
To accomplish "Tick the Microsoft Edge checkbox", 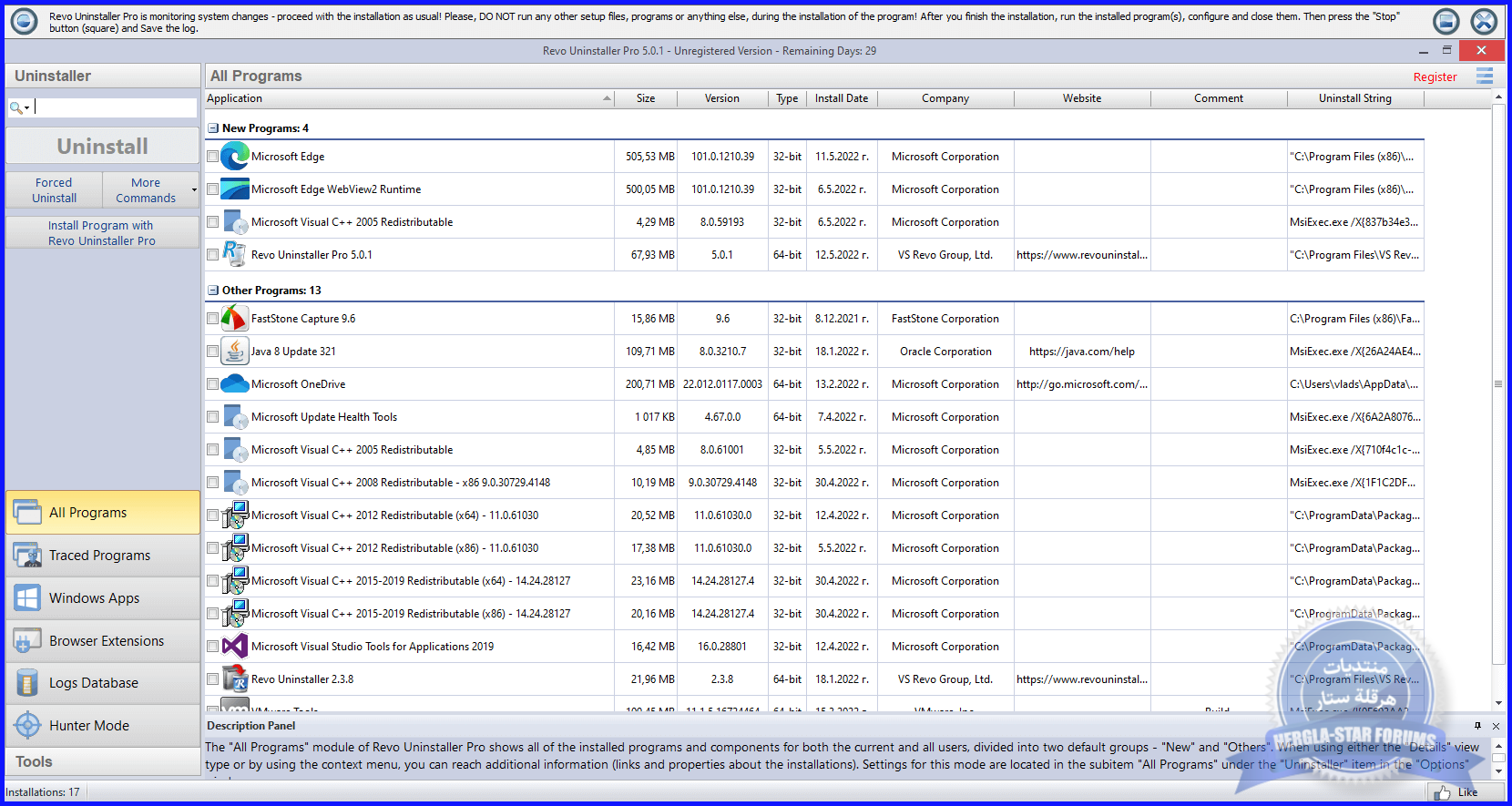I will click(213, 157).
